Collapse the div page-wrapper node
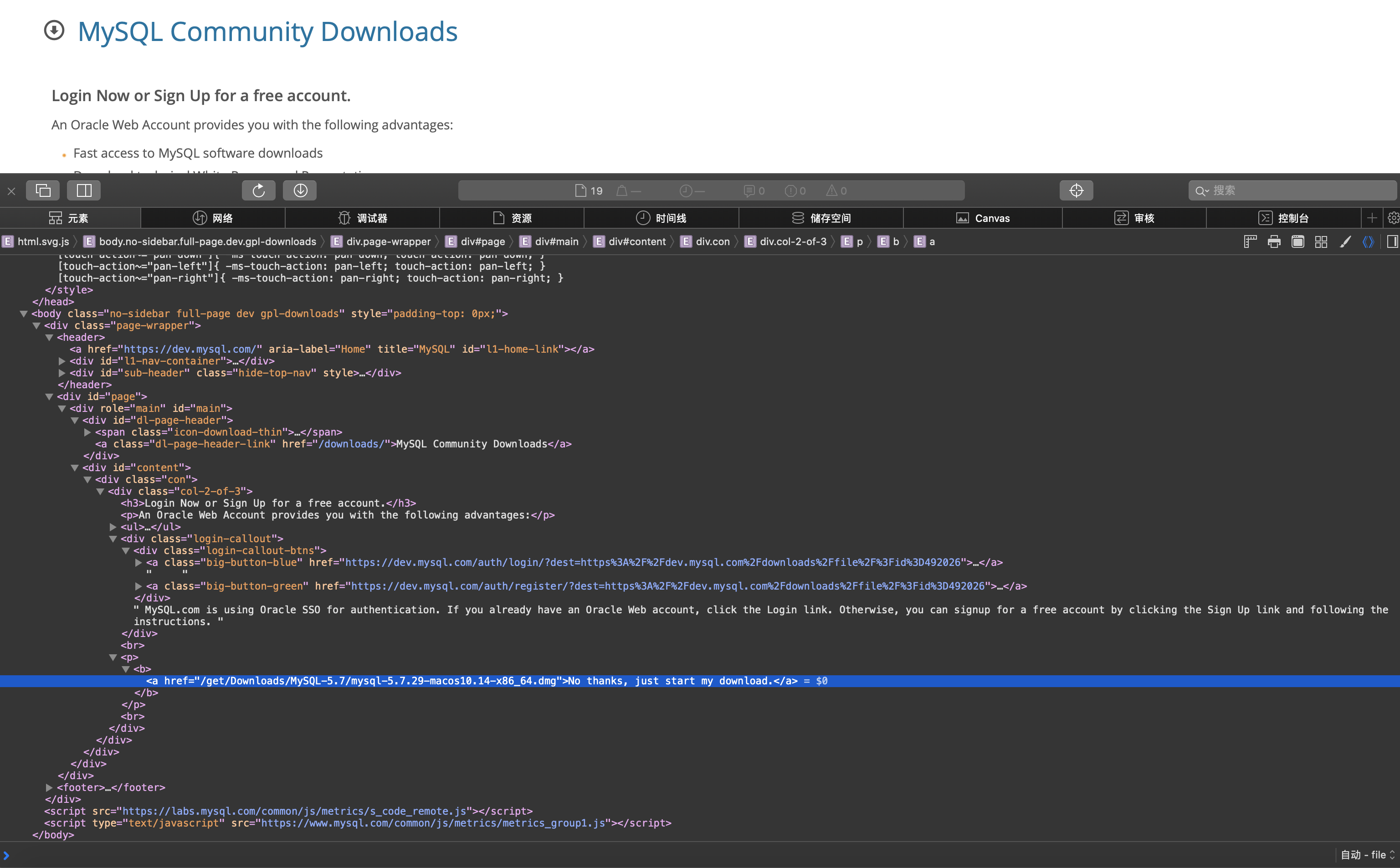This screenshot has width=1400, height=868. coord(36,326)
